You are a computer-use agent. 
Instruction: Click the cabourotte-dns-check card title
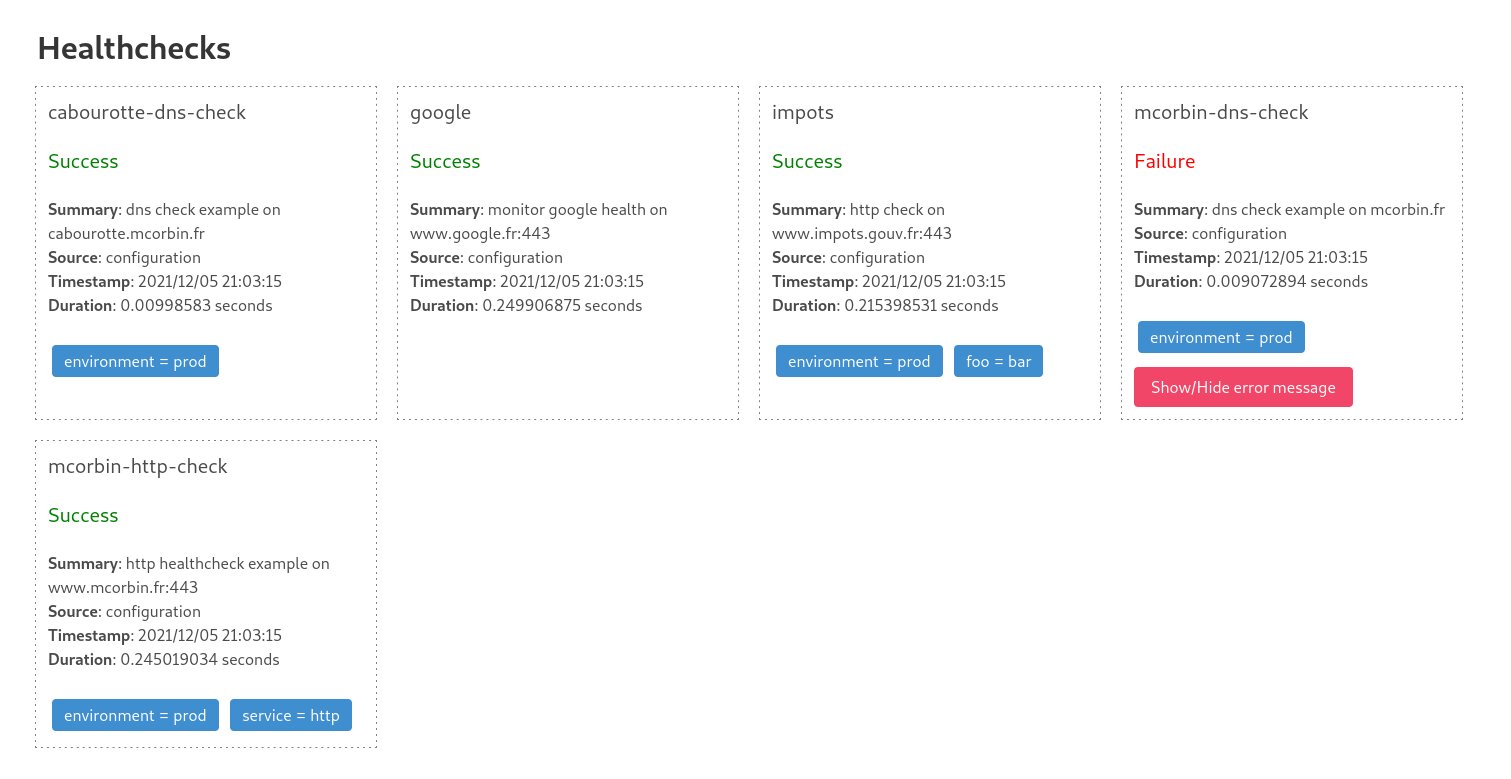[x=147, y=112]
